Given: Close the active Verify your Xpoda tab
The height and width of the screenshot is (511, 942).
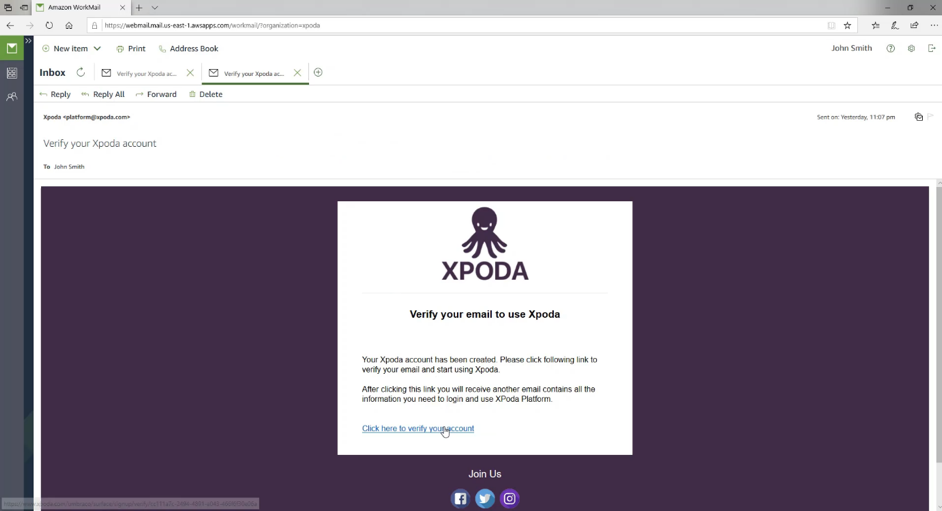Looking at the screenshot, I should pyautogui.click(x=297, y=73).
